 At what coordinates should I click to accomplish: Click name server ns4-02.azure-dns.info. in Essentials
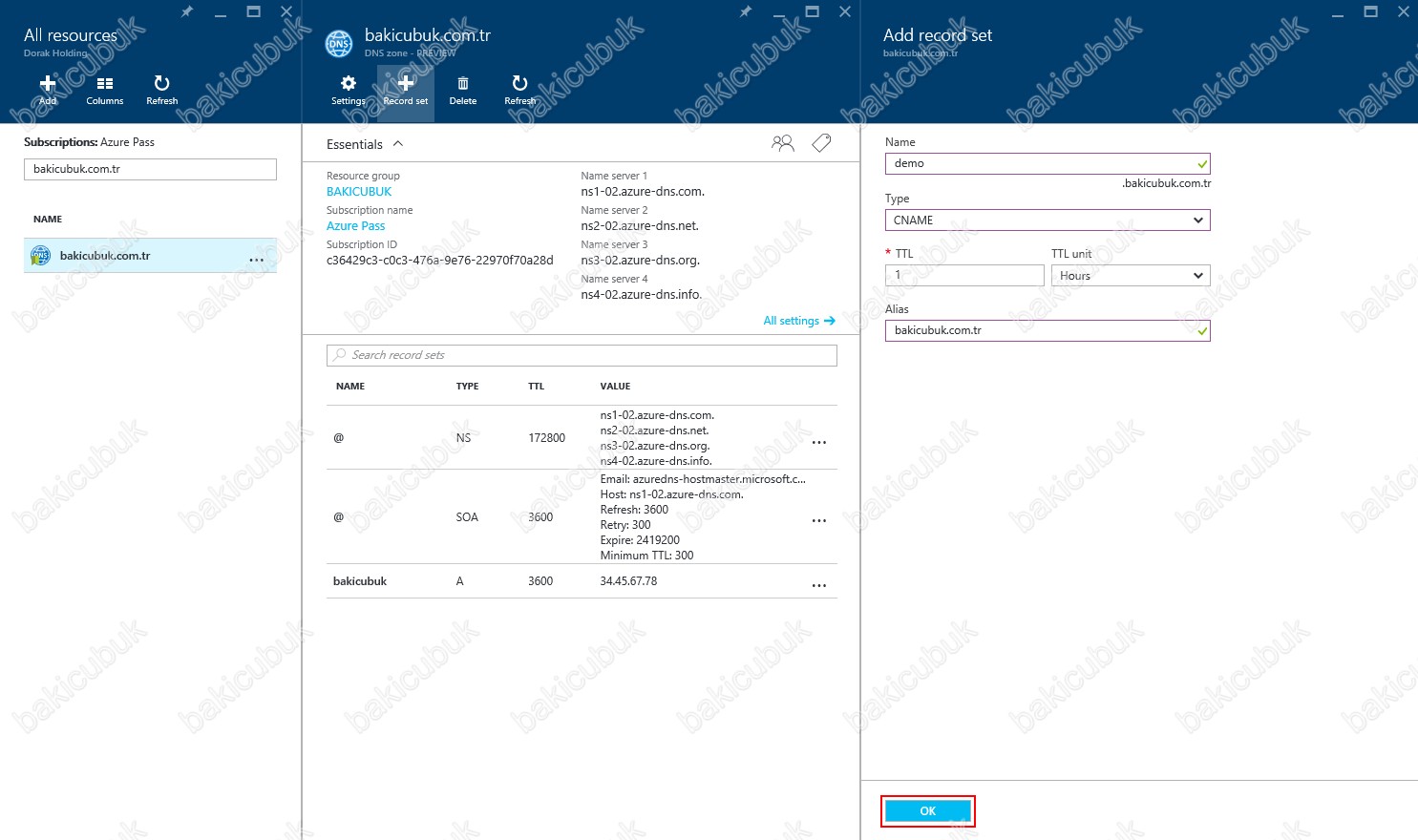(x=642, y=295)
